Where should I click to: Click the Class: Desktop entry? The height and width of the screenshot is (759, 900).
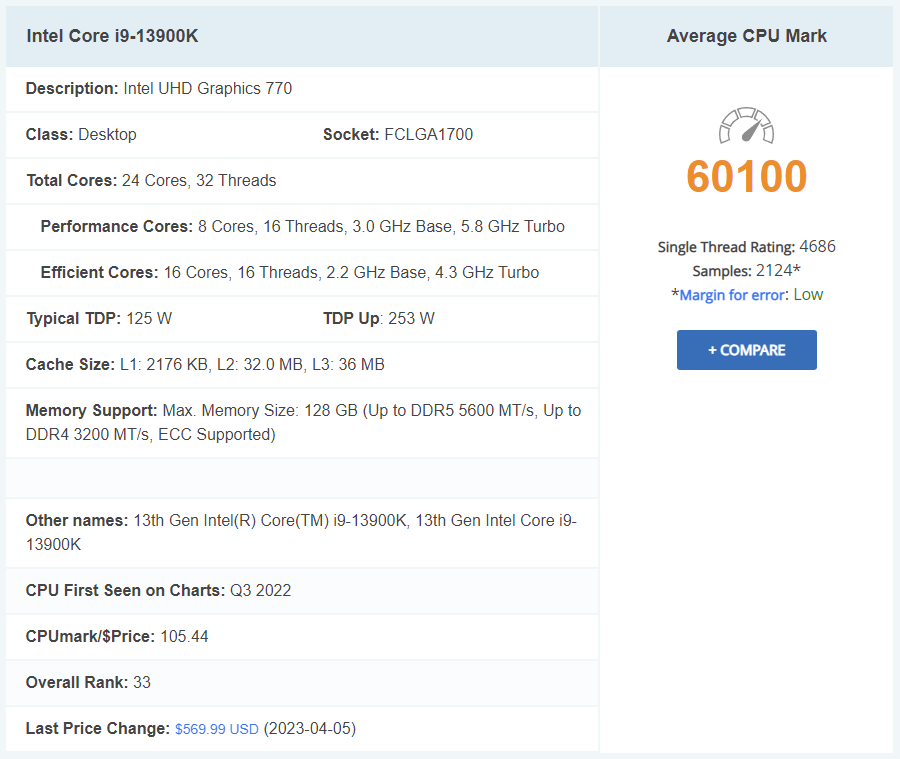(81, 134)
